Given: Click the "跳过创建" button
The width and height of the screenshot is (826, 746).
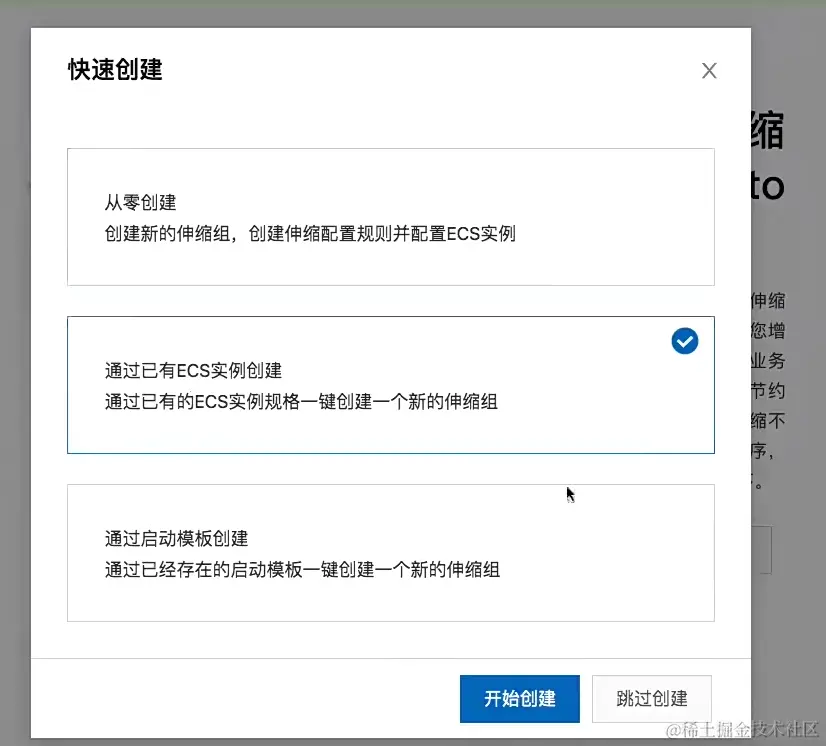Looking at the screenshot, I should tap(651, 699).
